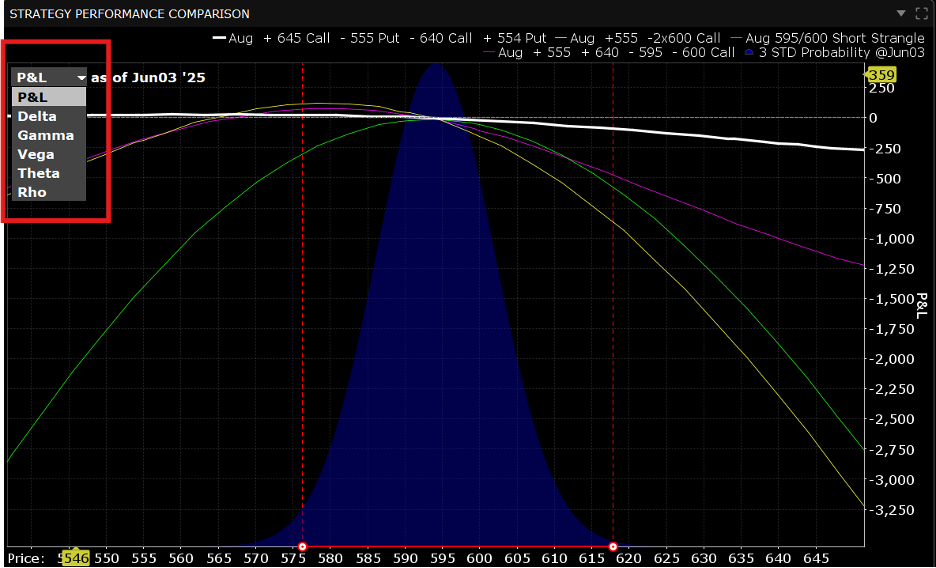Maximize the Strategy Performance Comparison panel
The height and width of the screenshot is (568, 936).
pyautogui.click(x=921, y=13)
